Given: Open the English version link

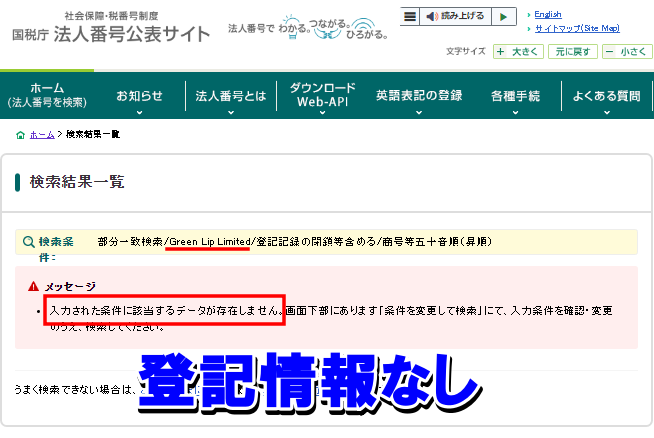Looking at the screenshot, I should [x=548, y=15].
